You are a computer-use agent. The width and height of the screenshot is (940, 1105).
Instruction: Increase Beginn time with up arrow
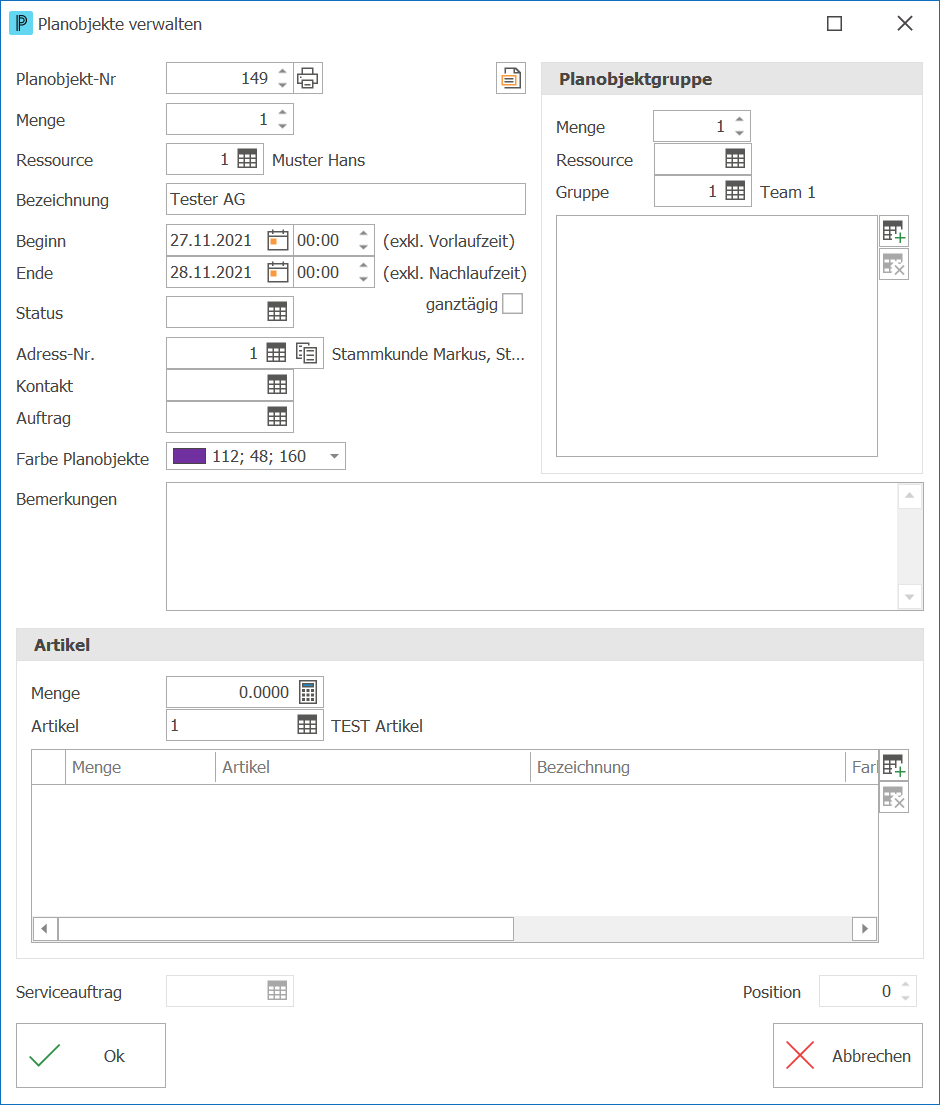363,234
